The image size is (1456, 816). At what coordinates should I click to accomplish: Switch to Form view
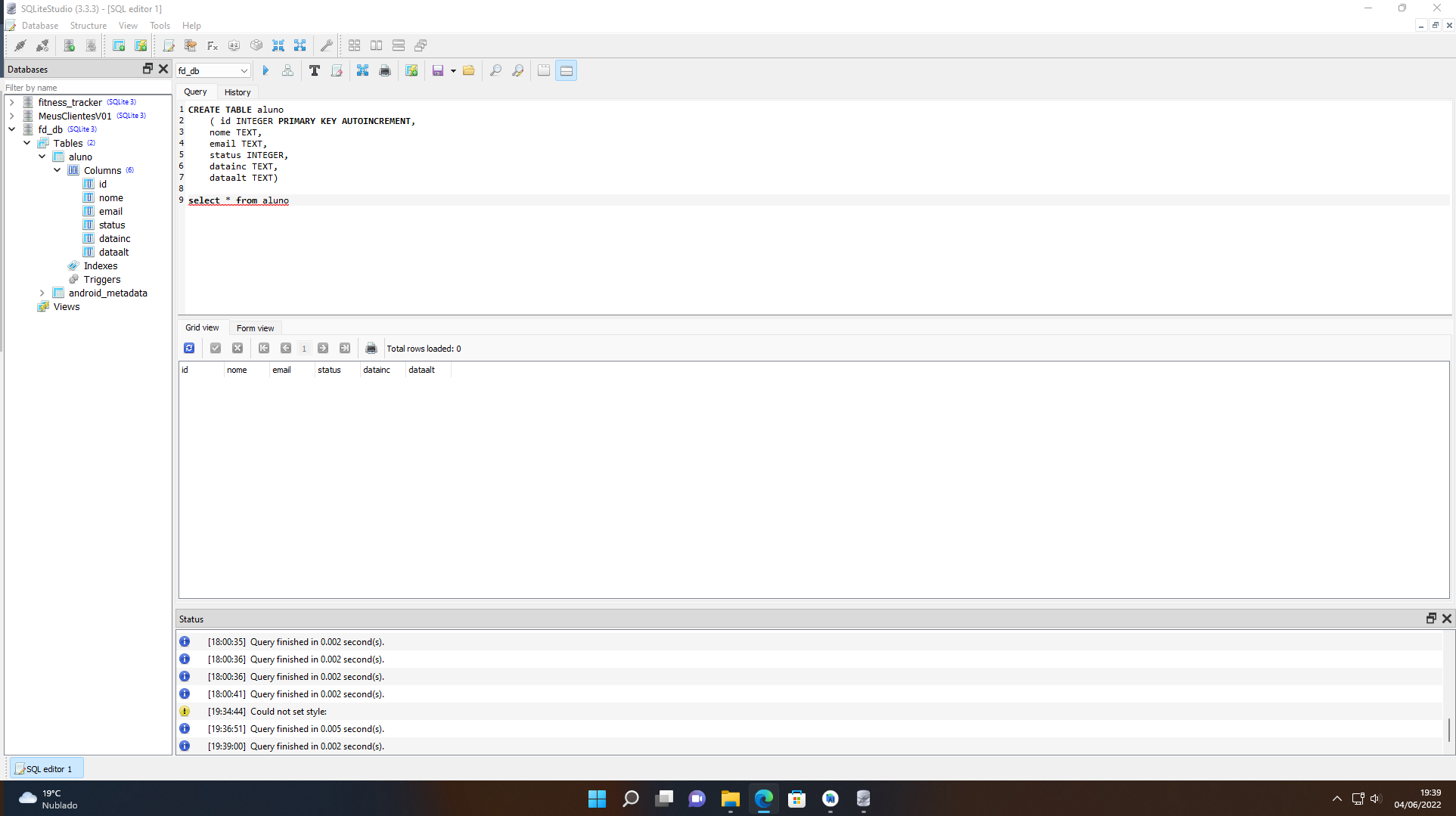[x=255, y=327]
